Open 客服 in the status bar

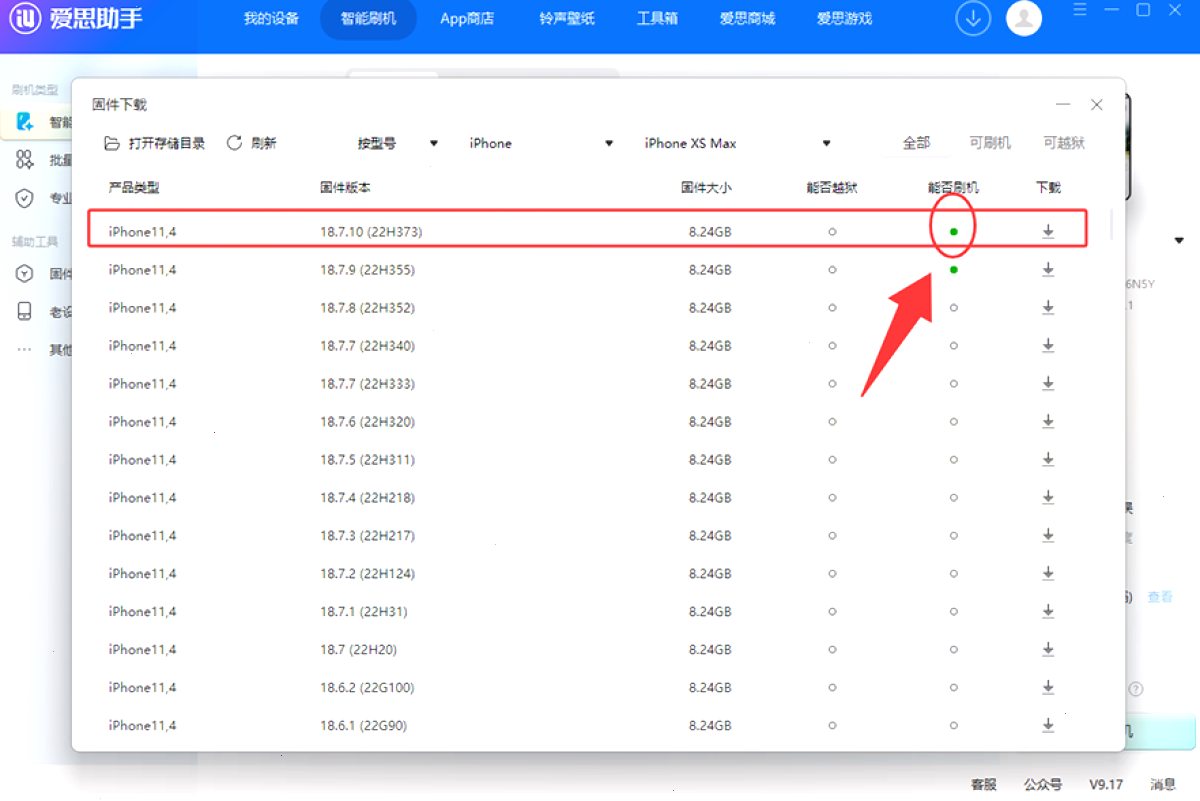pyautogui.click(x=984, y=785)
